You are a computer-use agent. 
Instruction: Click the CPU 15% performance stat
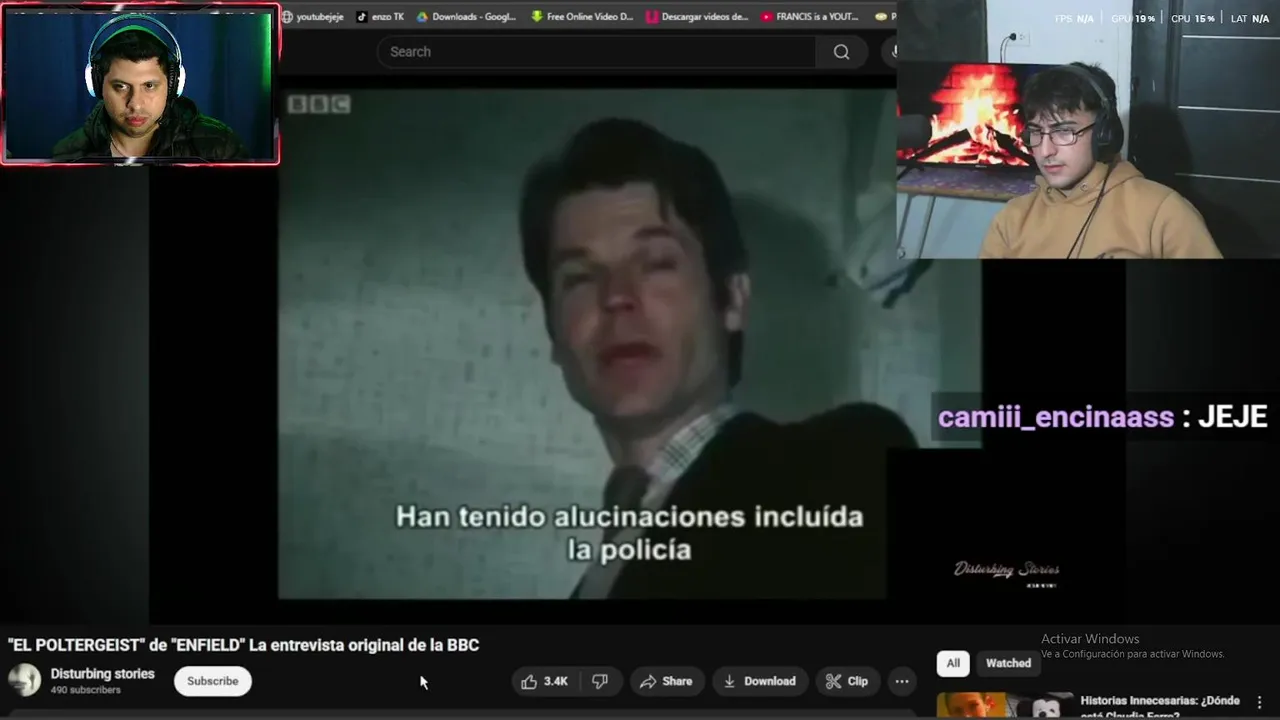click(x=1193, y=19)
